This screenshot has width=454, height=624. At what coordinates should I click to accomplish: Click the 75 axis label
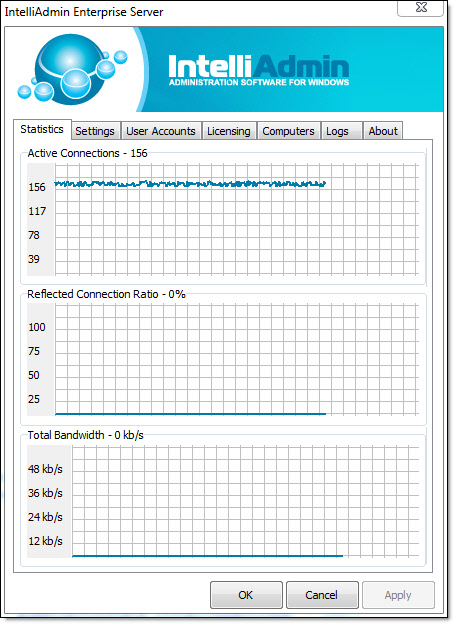[x=34, y=351]
